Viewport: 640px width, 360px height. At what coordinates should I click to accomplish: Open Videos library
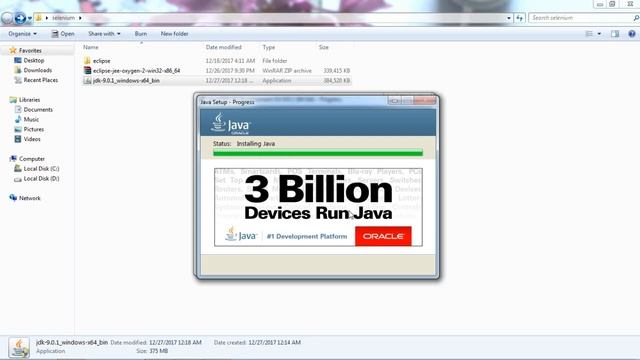point(32,139)
